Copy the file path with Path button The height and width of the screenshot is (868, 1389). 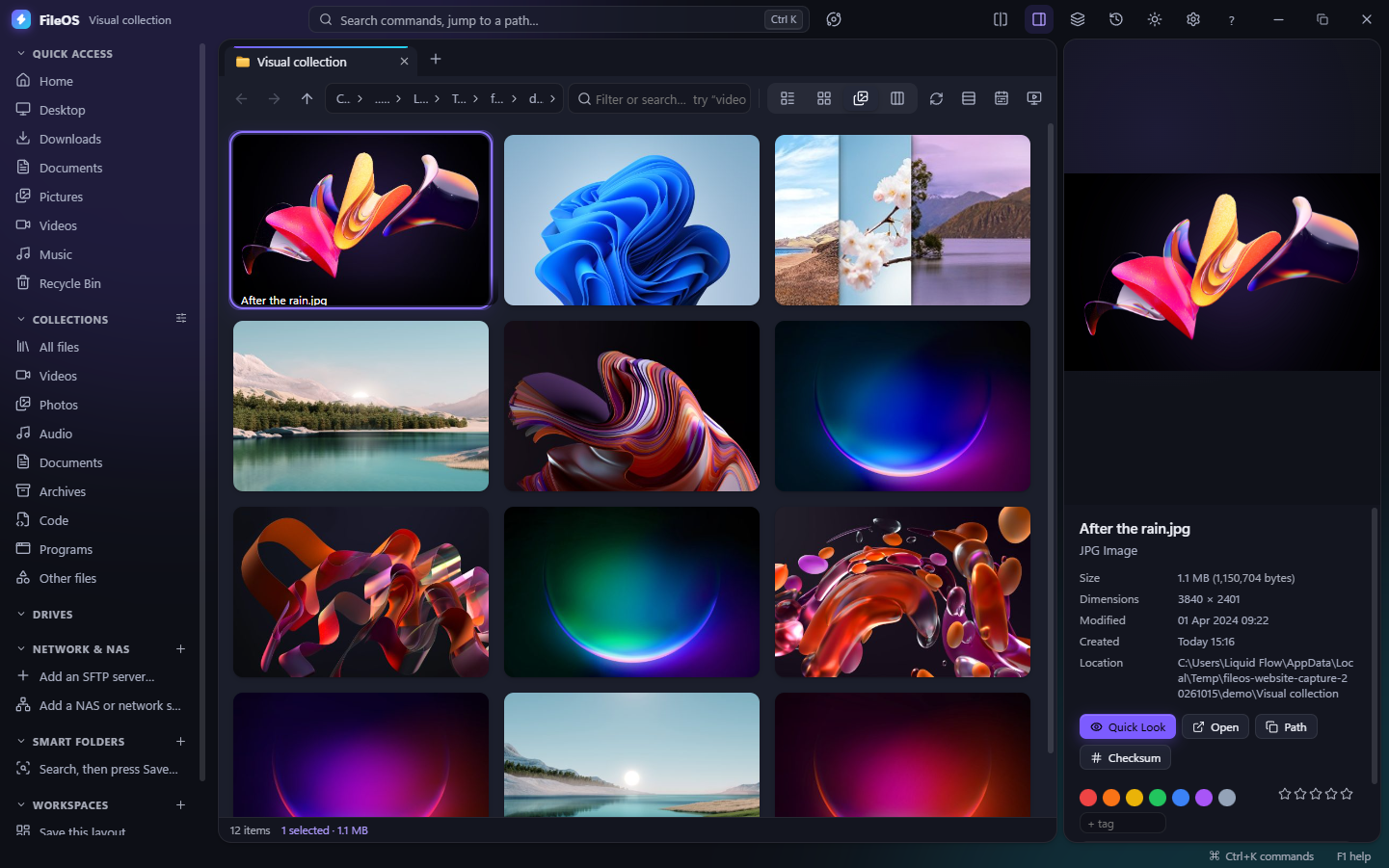click(1286, 727)
